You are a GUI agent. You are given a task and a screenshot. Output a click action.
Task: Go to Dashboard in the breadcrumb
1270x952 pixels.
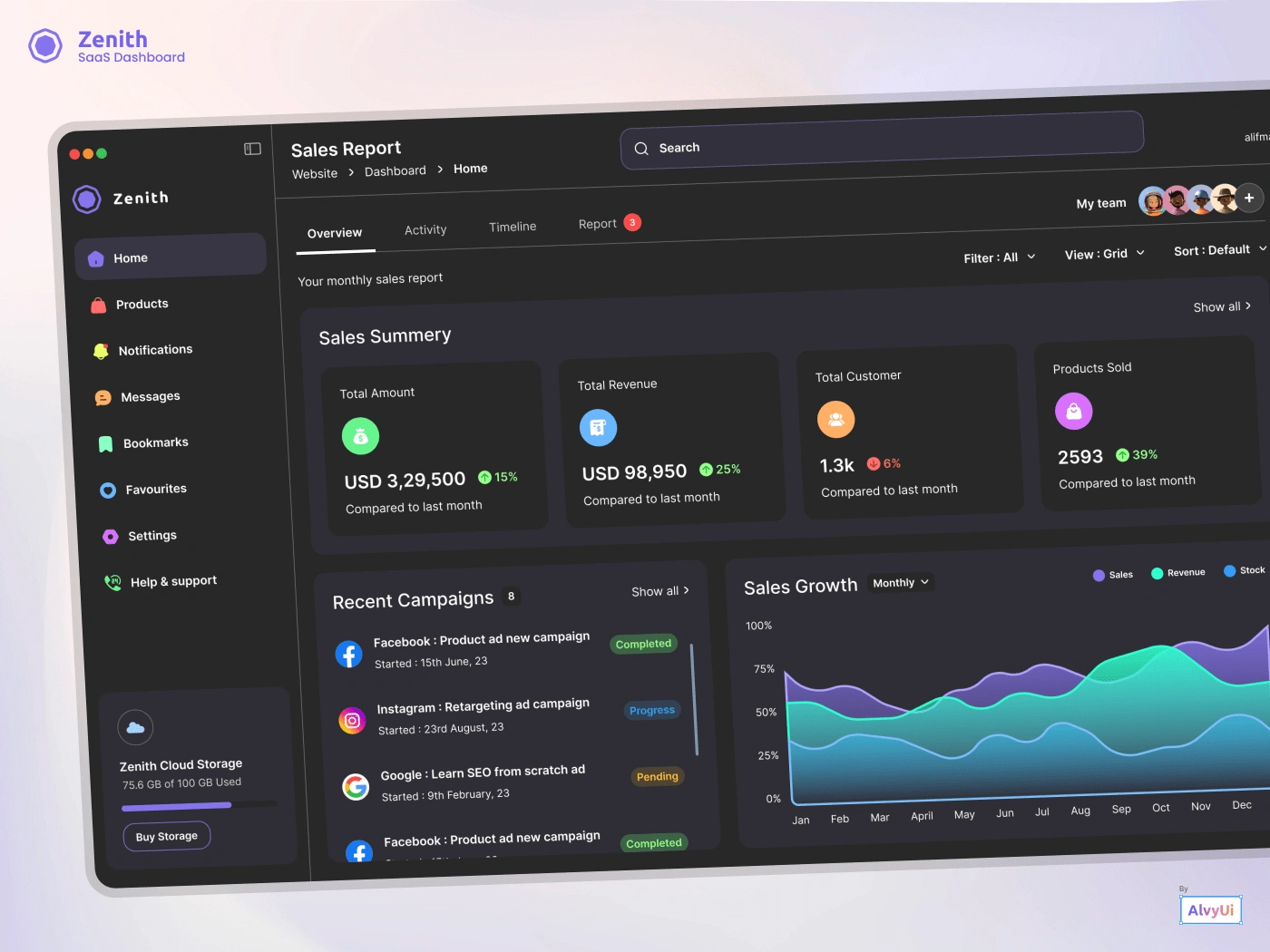(x=396, y=171)
